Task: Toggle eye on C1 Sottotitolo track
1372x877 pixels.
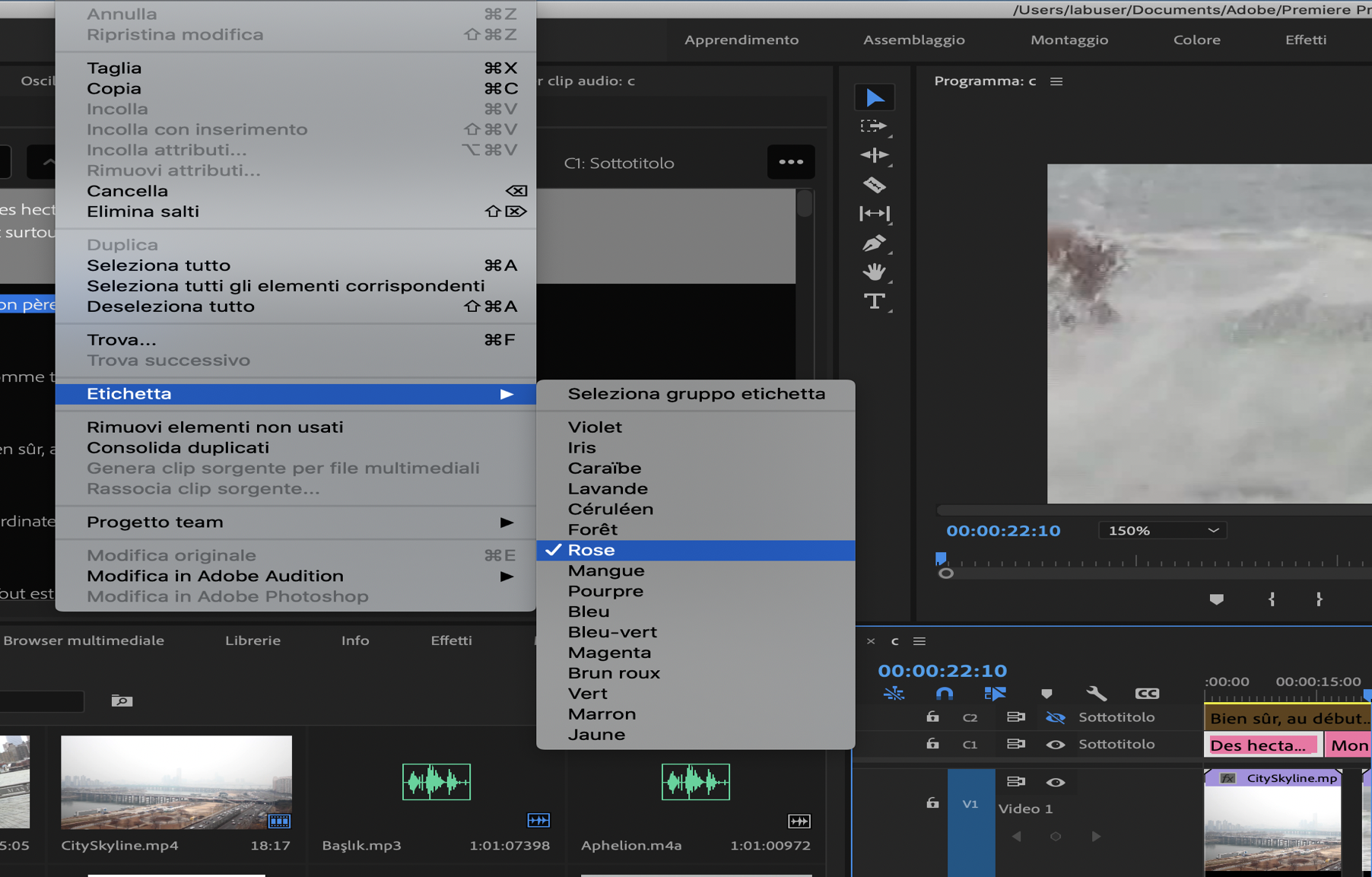Action: click(1055, 745)
